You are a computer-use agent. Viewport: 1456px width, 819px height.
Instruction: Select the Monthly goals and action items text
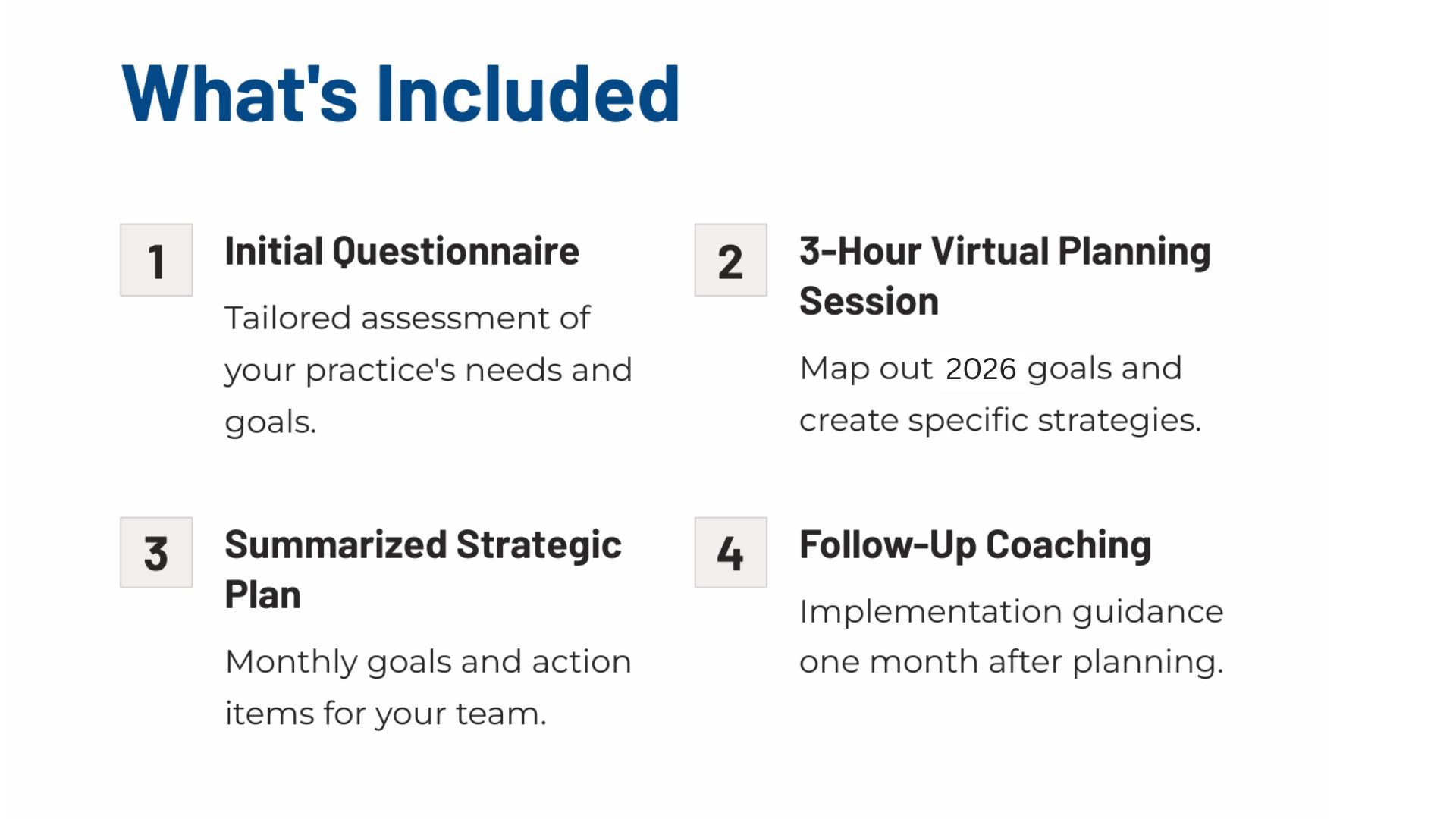click(428, 688)
